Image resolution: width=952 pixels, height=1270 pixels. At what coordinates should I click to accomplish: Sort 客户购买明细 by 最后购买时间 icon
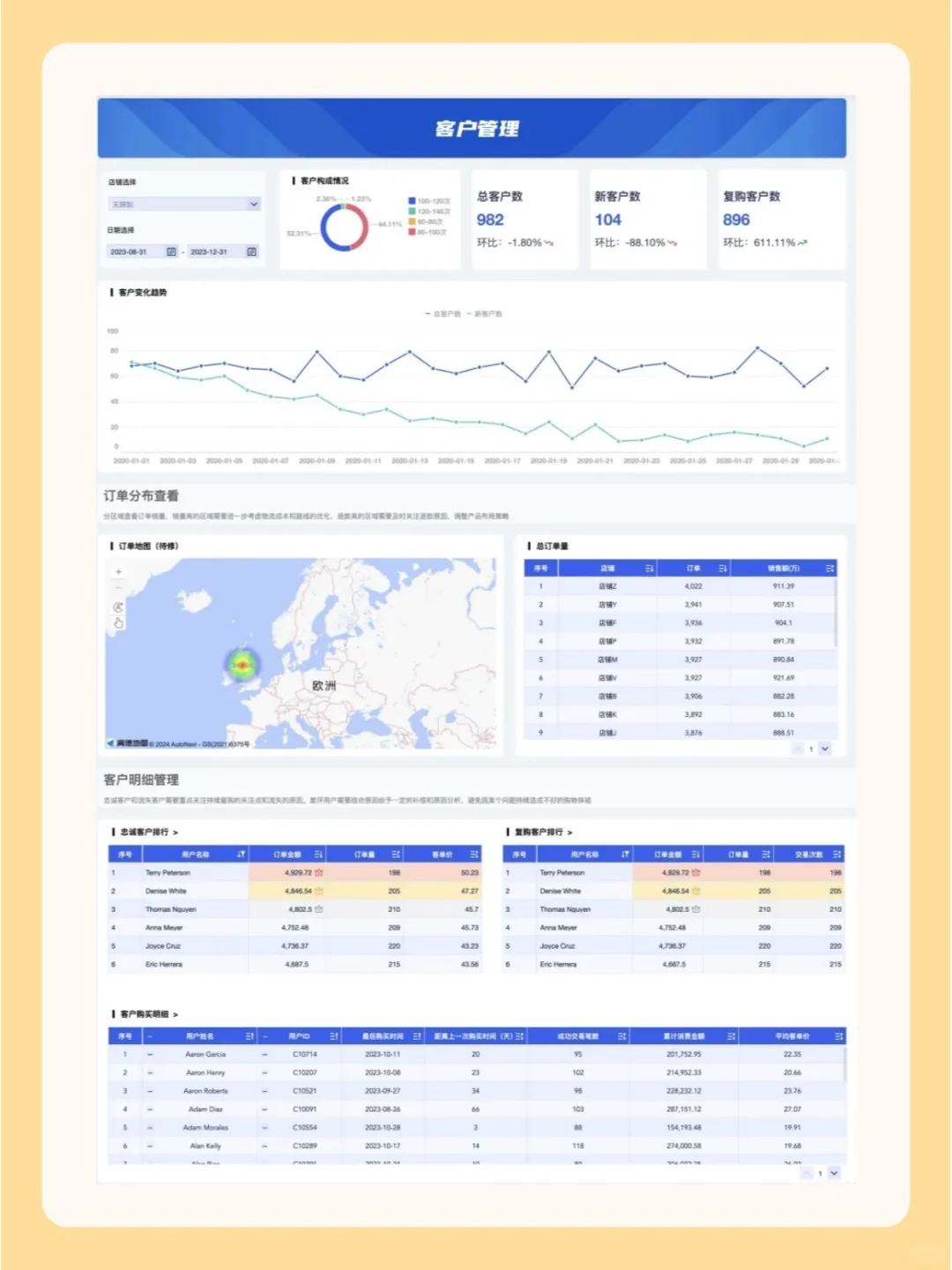coord(417,1036)
